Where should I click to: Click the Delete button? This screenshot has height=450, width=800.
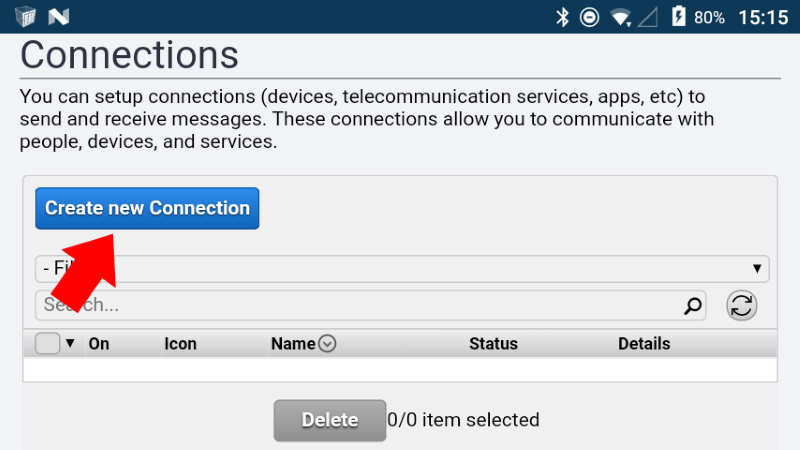click(x=330, y=420)
